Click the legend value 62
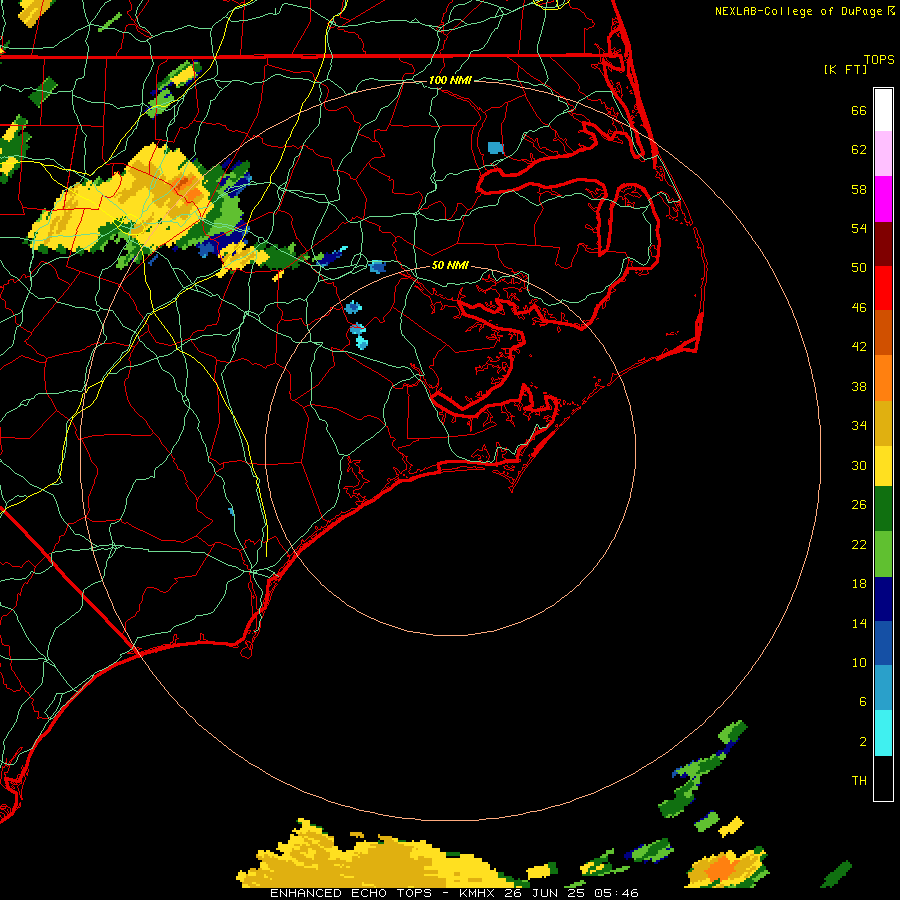Image resolution: width=900 pixels, height=900 pixels. (859, 150)
